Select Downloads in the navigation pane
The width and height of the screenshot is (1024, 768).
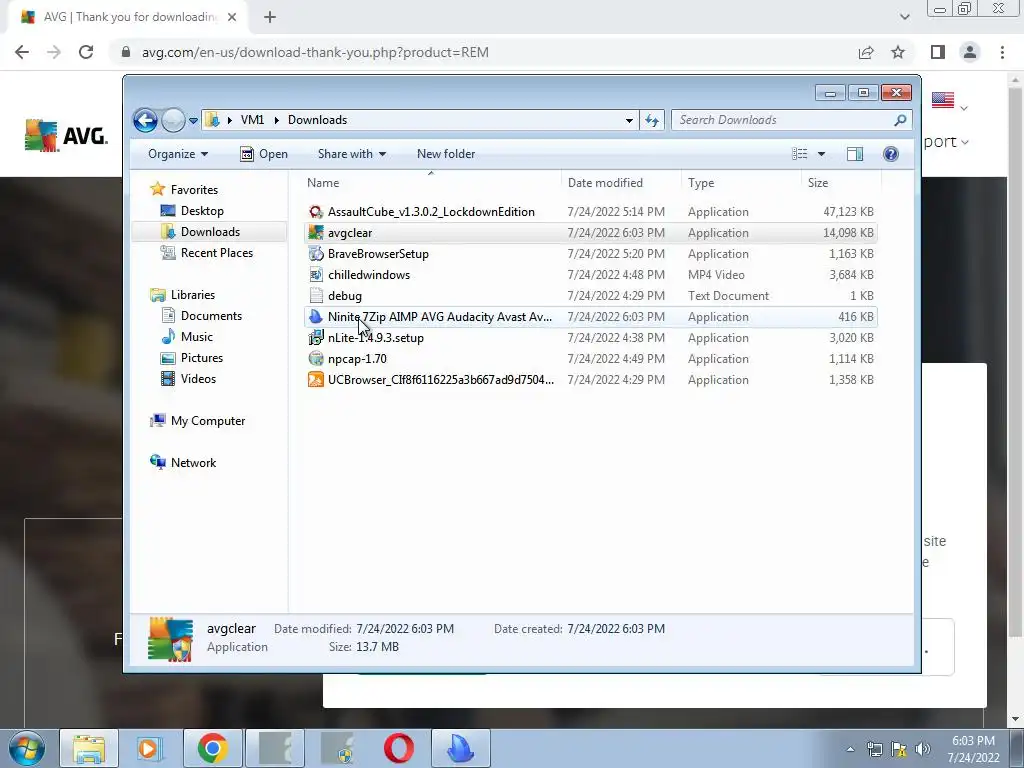click(209, 231)
